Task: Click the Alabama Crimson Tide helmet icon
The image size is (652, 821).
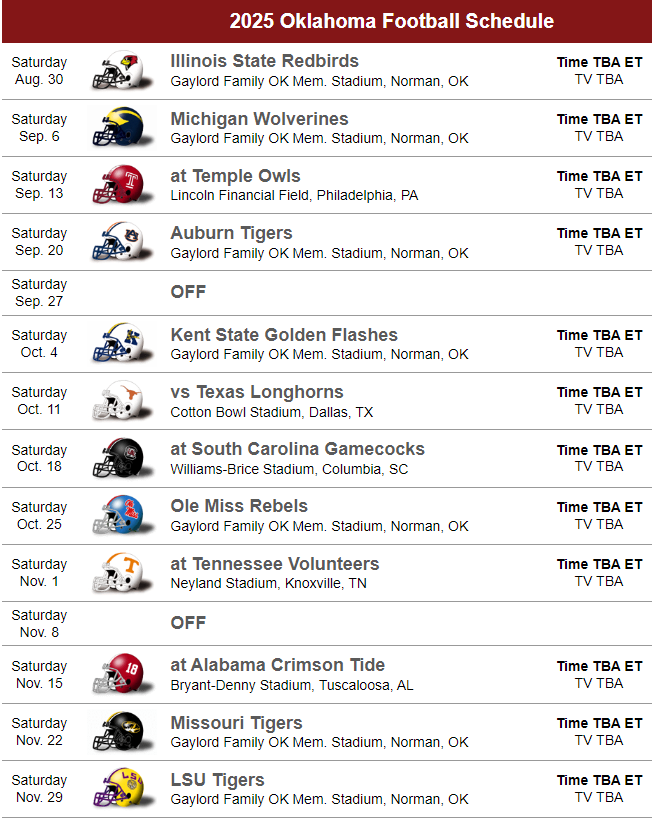Action: coord(118,674)
